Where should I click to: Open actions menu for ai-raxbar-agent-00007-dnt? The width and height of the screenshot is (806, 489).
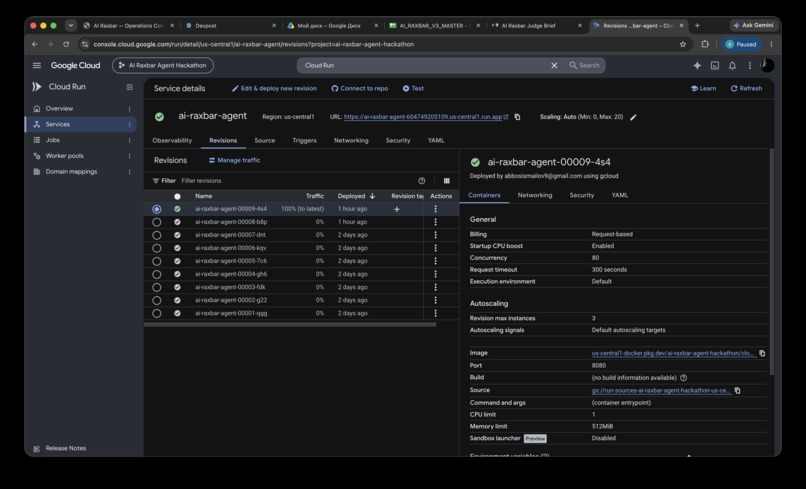(435, 235)
